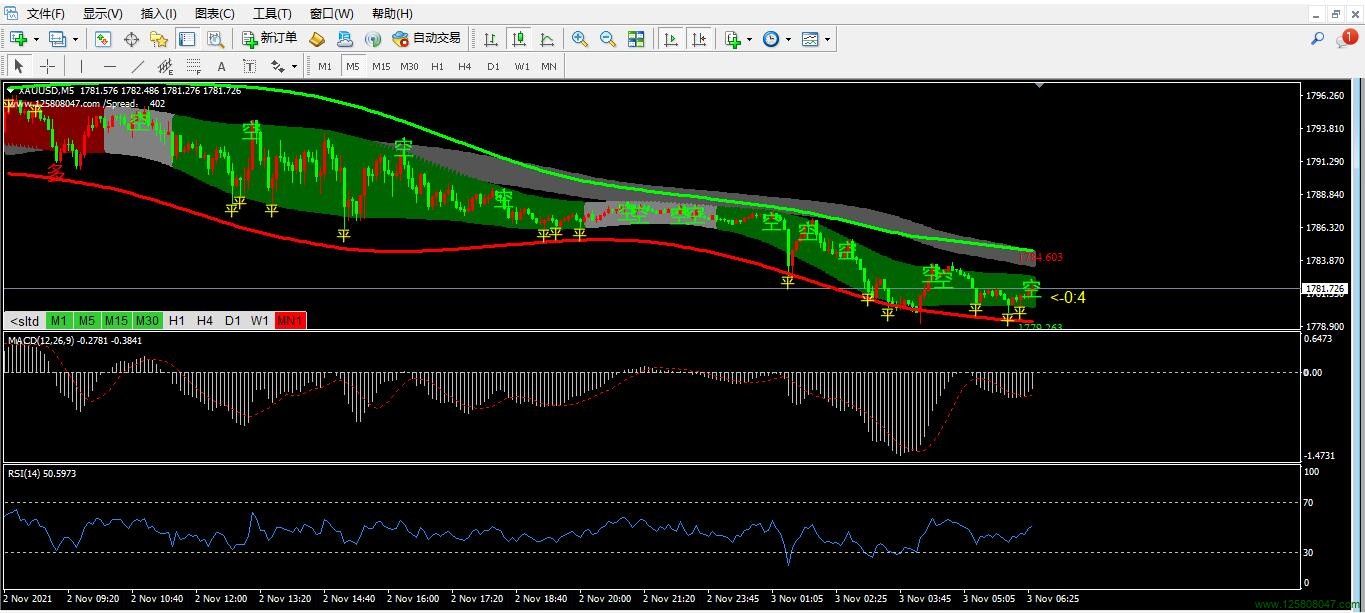The height and width of the screenshot is (613, 1365).
Task: Switch chart to candlestick mode
Action: click(x=519, y=39)
